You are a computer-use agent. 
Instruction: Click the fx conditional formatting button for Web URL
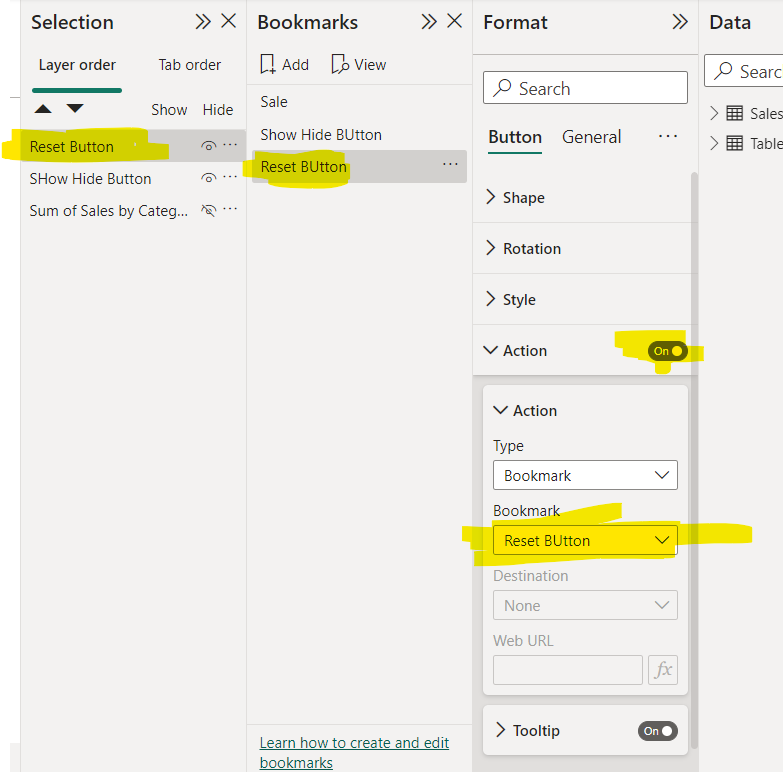point(663,670)
